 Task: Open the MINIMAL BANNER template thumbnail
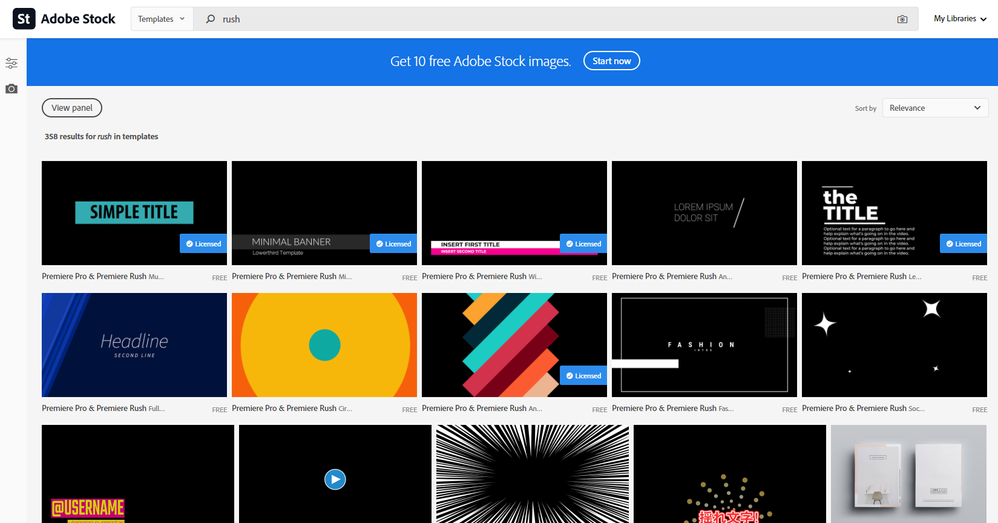click(325, 213)
